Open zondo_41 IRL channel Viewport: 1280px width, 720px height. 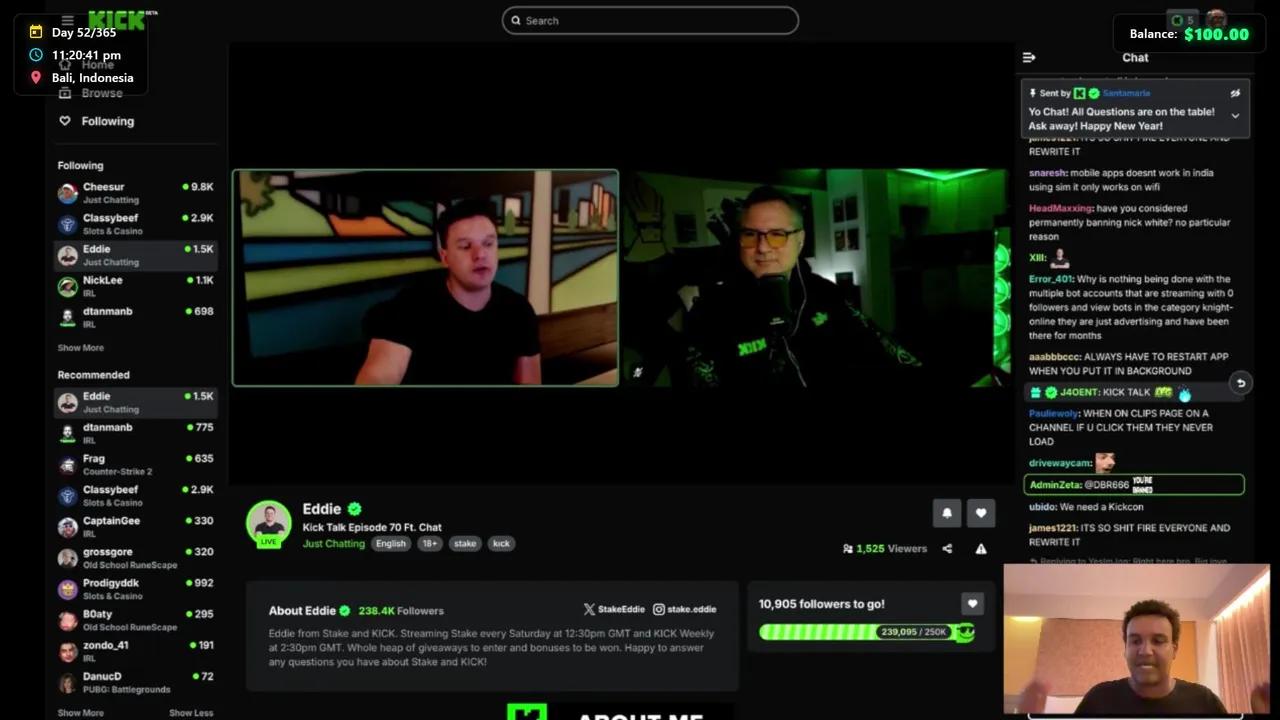[x=136, y=651]
